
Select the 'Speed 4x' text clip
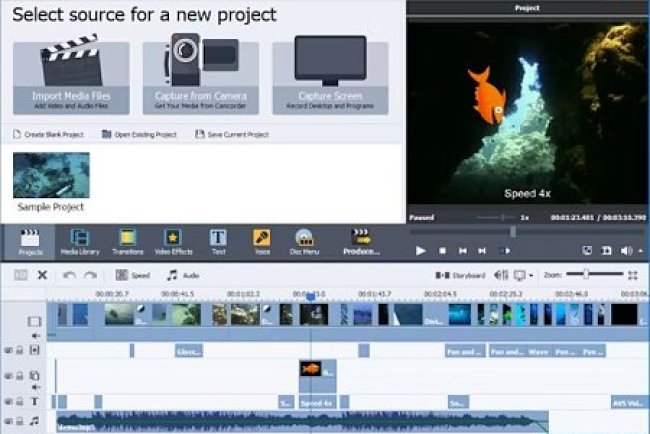coord(317,402)
